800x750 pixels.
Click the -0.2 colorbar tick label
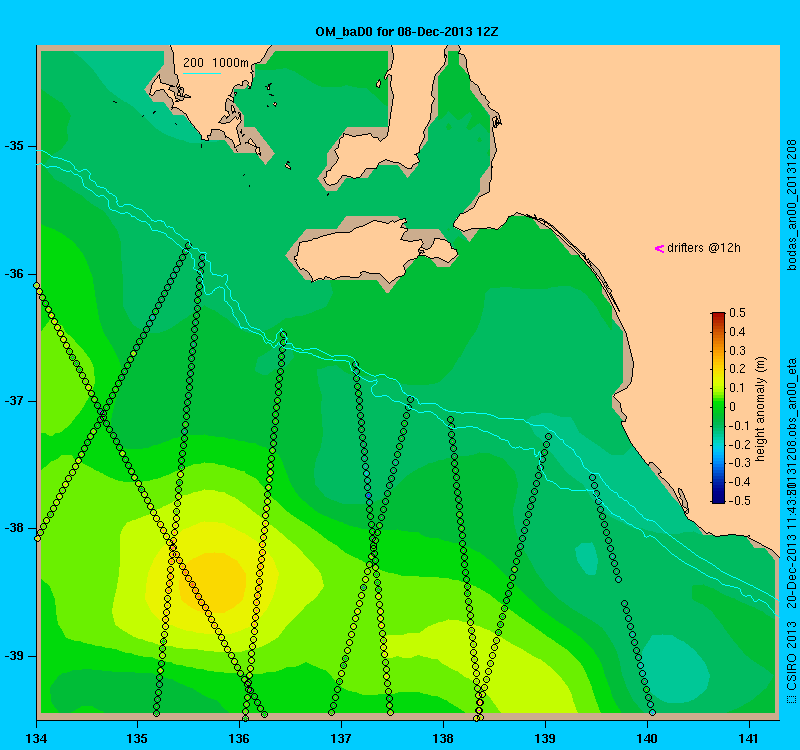click(x=738, y=444)
